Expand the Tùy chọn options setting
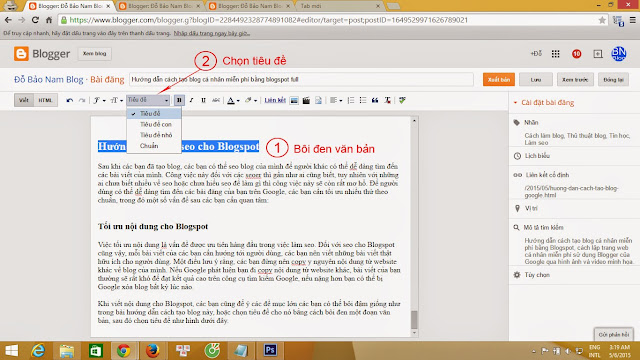 point(532,275)
